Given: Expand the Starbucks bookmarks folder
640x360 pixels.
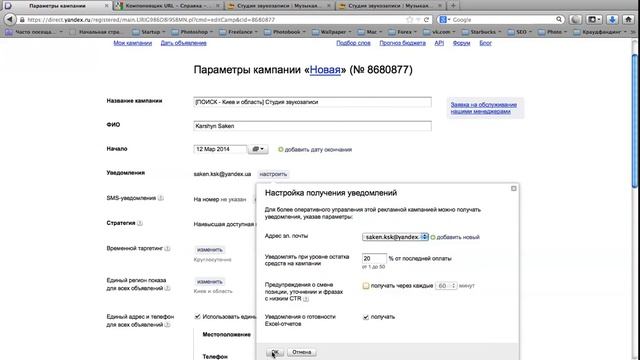Looking at the screenshot, I should click(482, 32).
